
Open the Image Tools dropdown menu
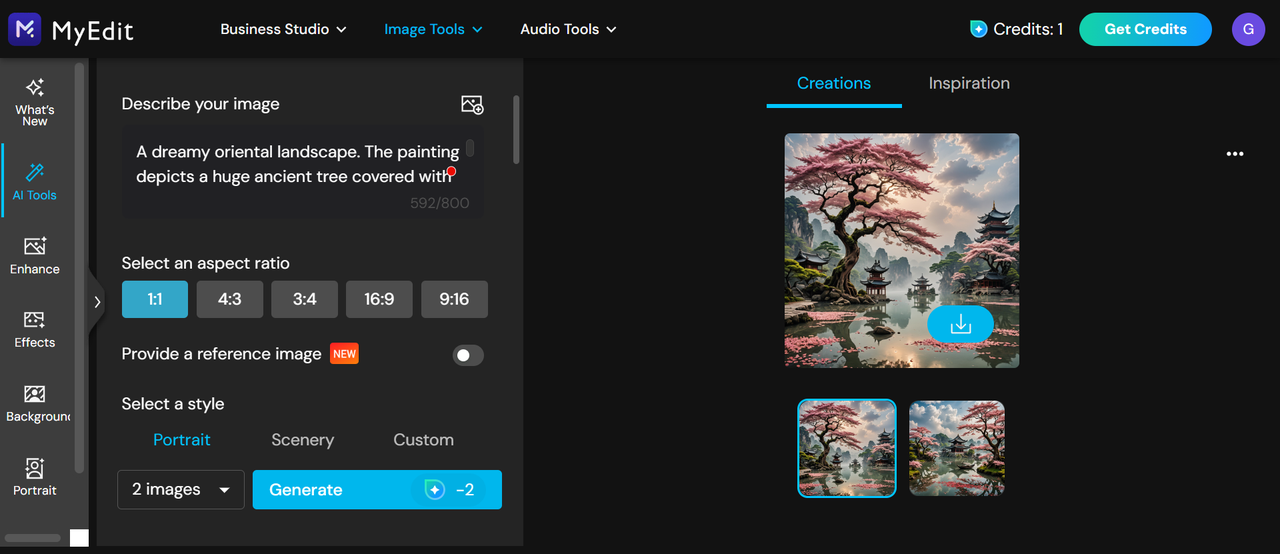tap(433, 29)
